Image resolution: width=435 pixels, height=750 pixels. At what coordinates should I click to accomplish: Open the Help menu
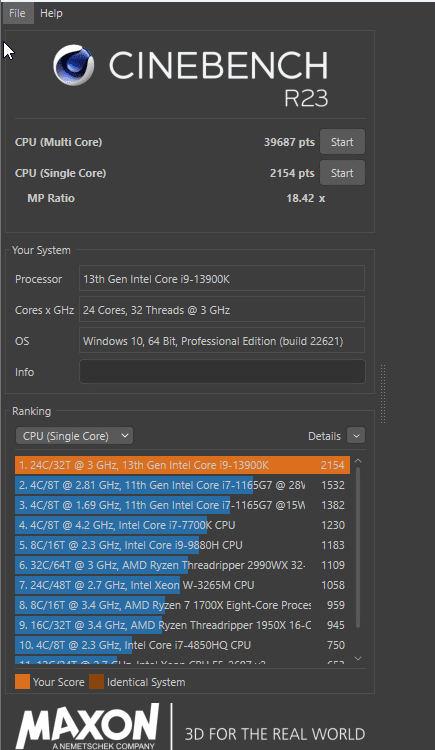51,13
